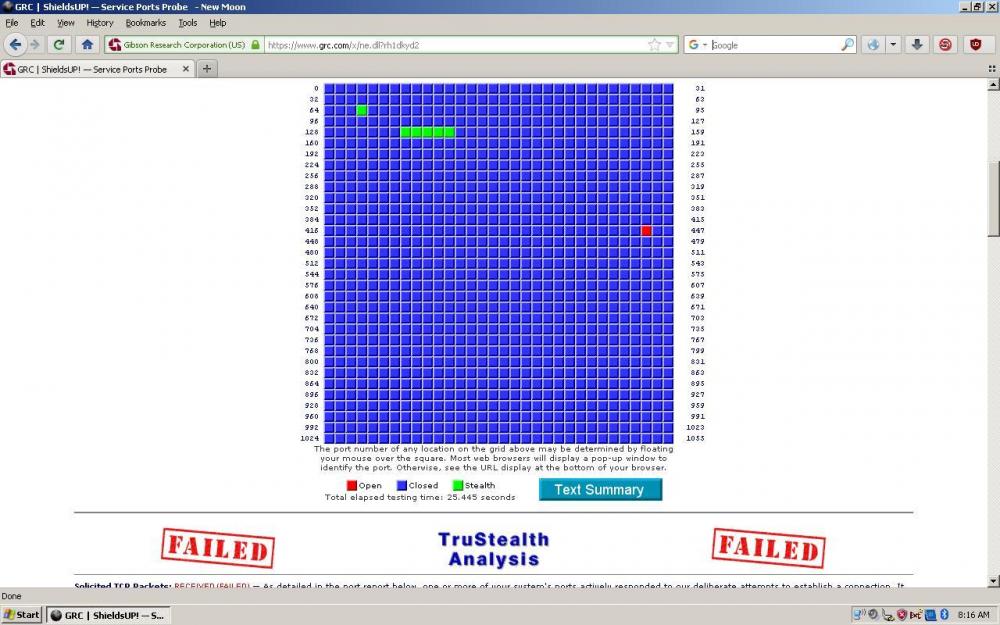
Task: Click the red security shield tray icon
Action: click(902, 615)
